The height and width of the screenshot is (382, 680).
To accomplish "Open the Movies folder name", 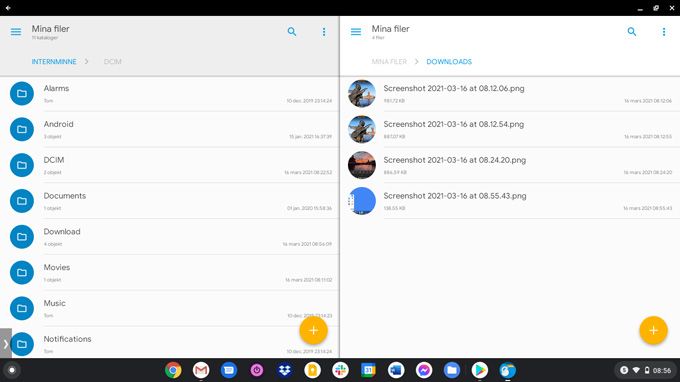I will (57, 268).
